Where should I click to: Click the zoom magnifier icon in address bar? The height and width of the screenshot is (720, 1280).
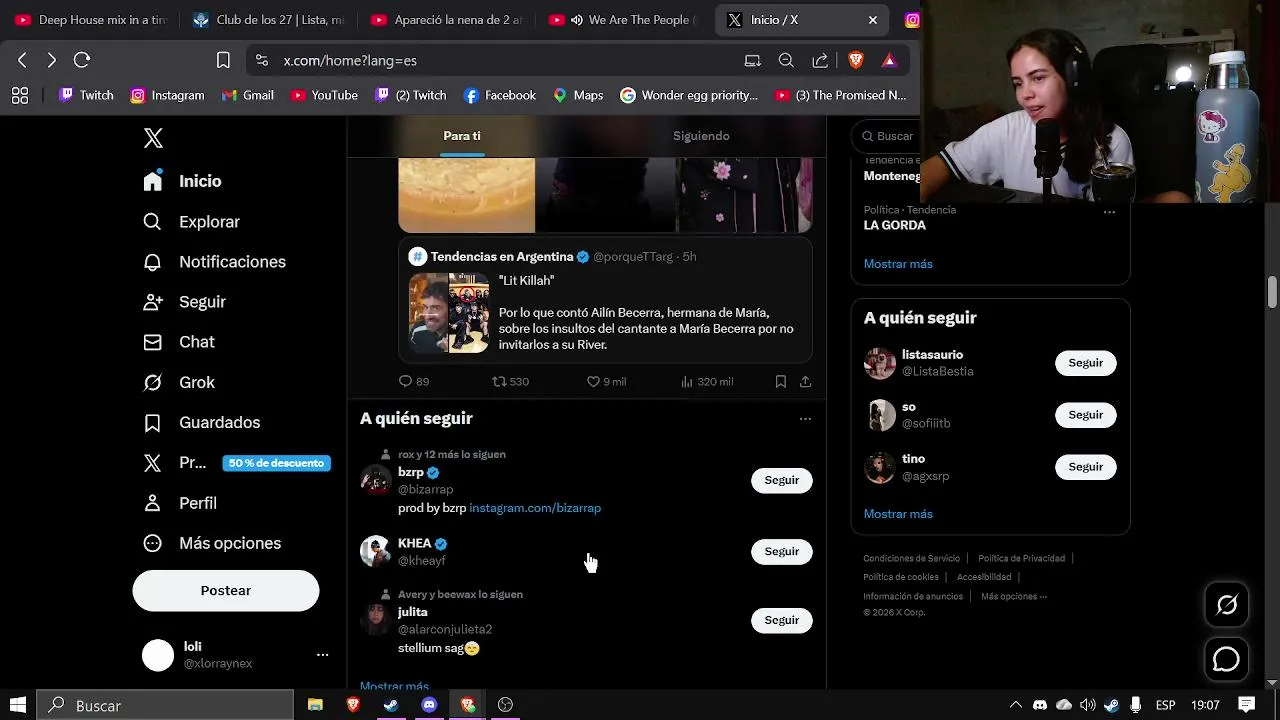(x=786, y=60)
